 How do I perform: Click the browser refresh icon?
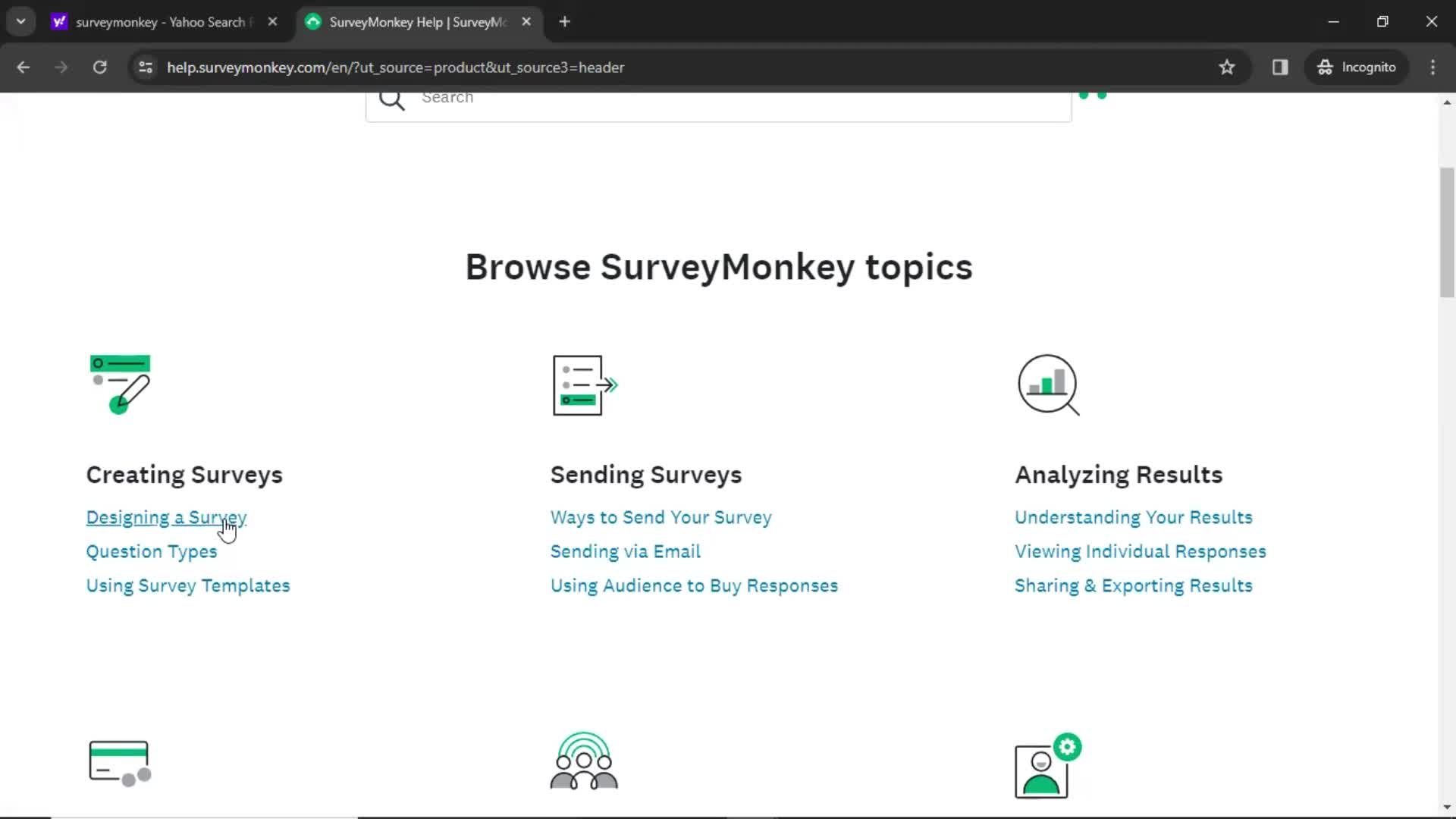[99, 67]
